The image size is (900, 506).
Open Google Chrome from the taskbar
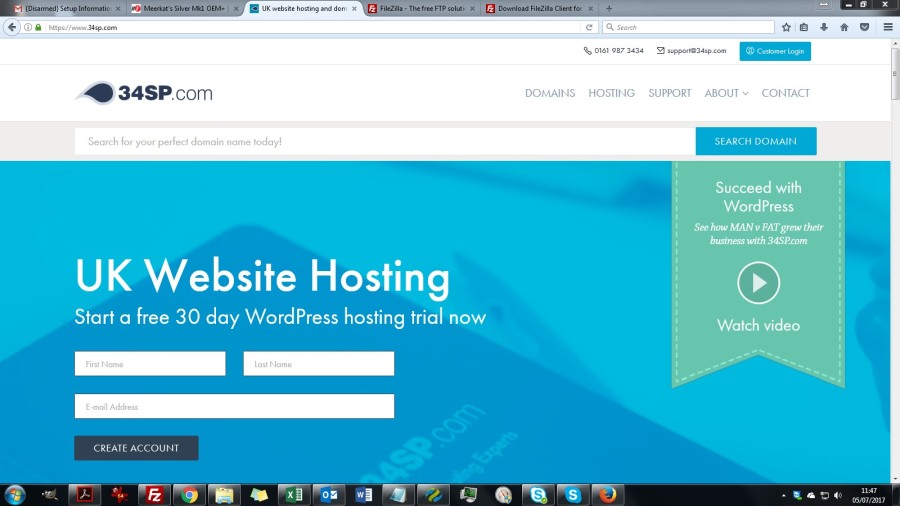189,495
